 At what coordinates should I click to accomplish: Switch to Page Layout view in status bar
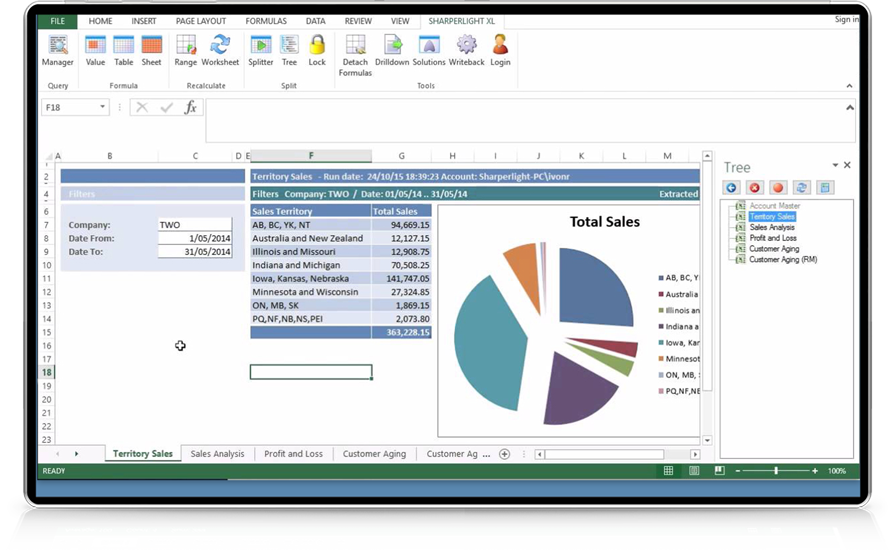pyautogui.click(x=694, y=471)
